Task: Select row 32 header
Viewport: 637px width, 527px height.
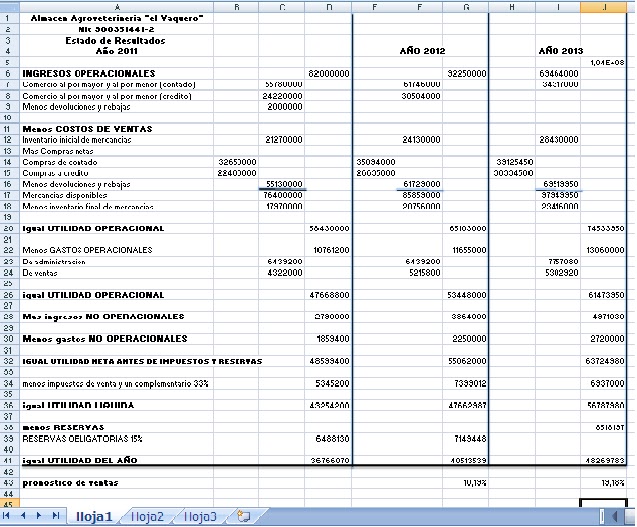Action: pyautogui.click(x=9, y=361)
